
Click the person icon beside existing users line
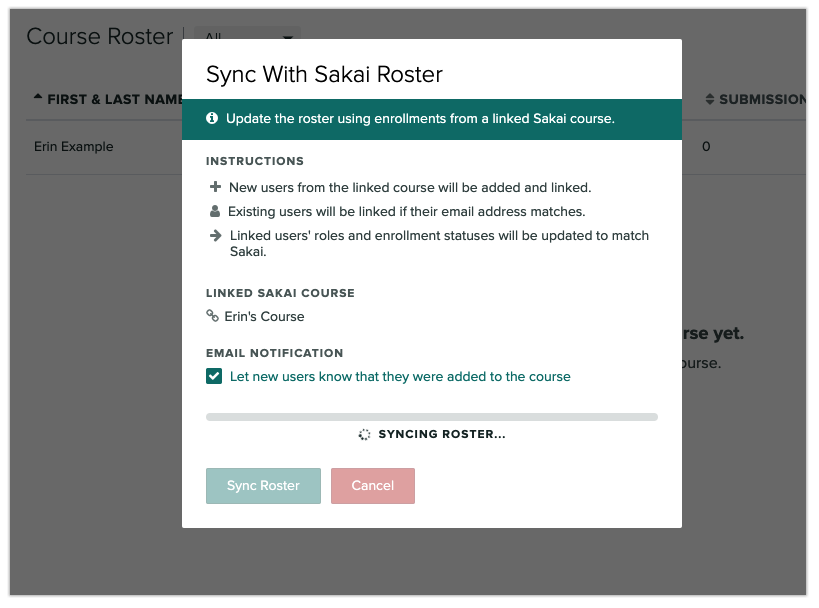(x=213, y=211)
